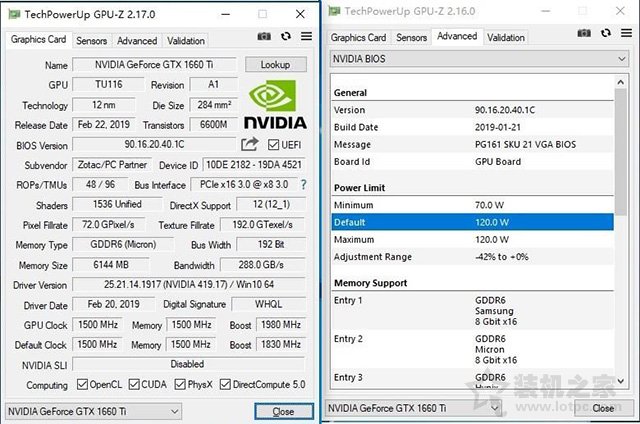Click the GPU field TU116

pyautogui.click(x=109, y=84)
